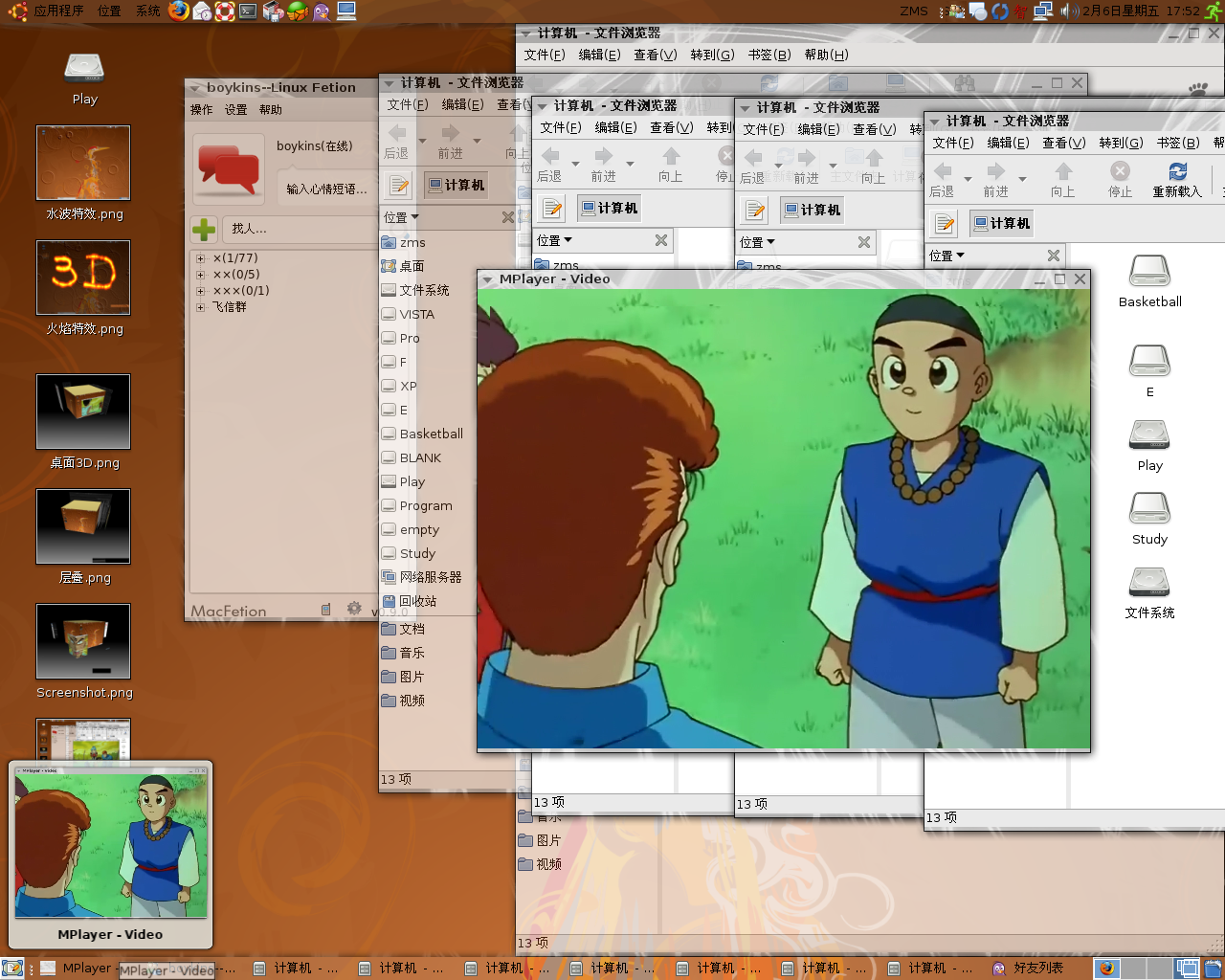This screenshot has height=980, width=1225.
Task: Open 位置 dropdown in second file browser sidebar
Action: [x=554, y=240]
